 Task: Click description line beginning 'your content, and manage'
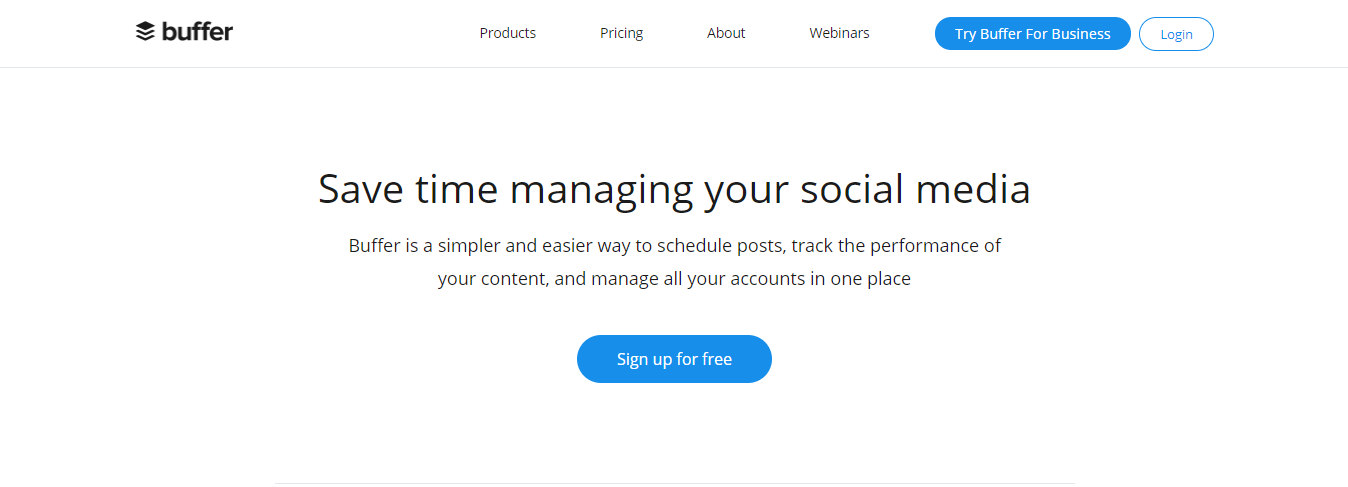[674, 279]
